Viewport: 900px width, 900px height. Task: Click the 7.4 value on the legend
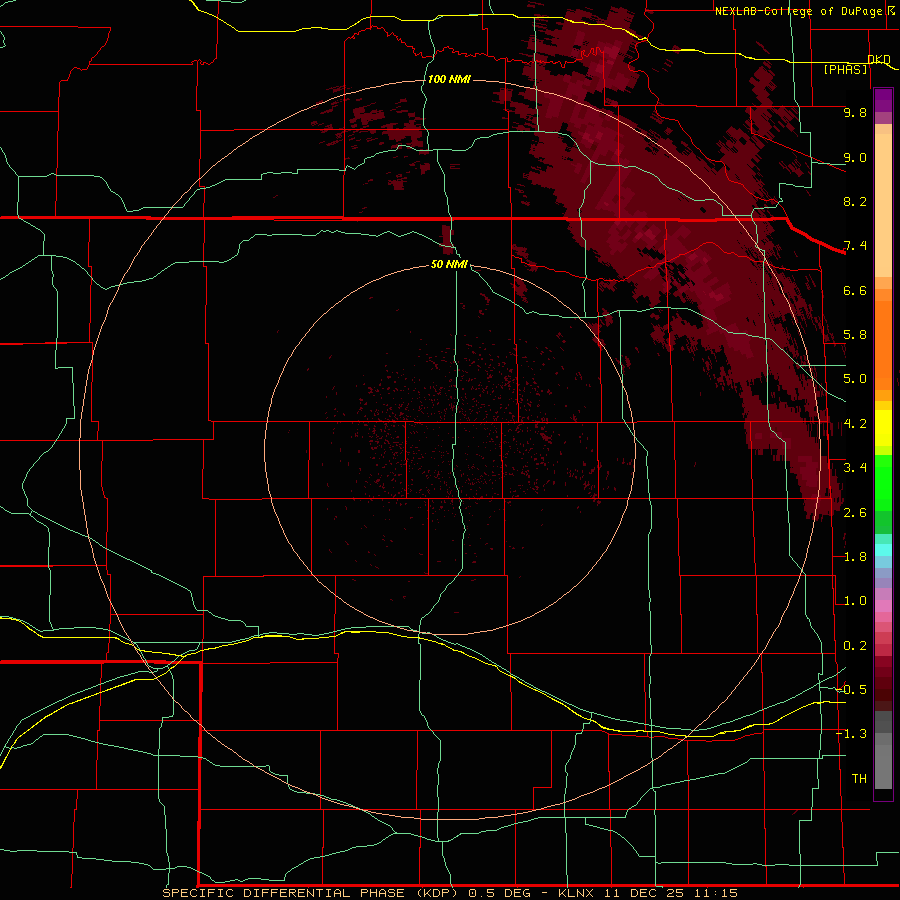(x=855, y=246)
